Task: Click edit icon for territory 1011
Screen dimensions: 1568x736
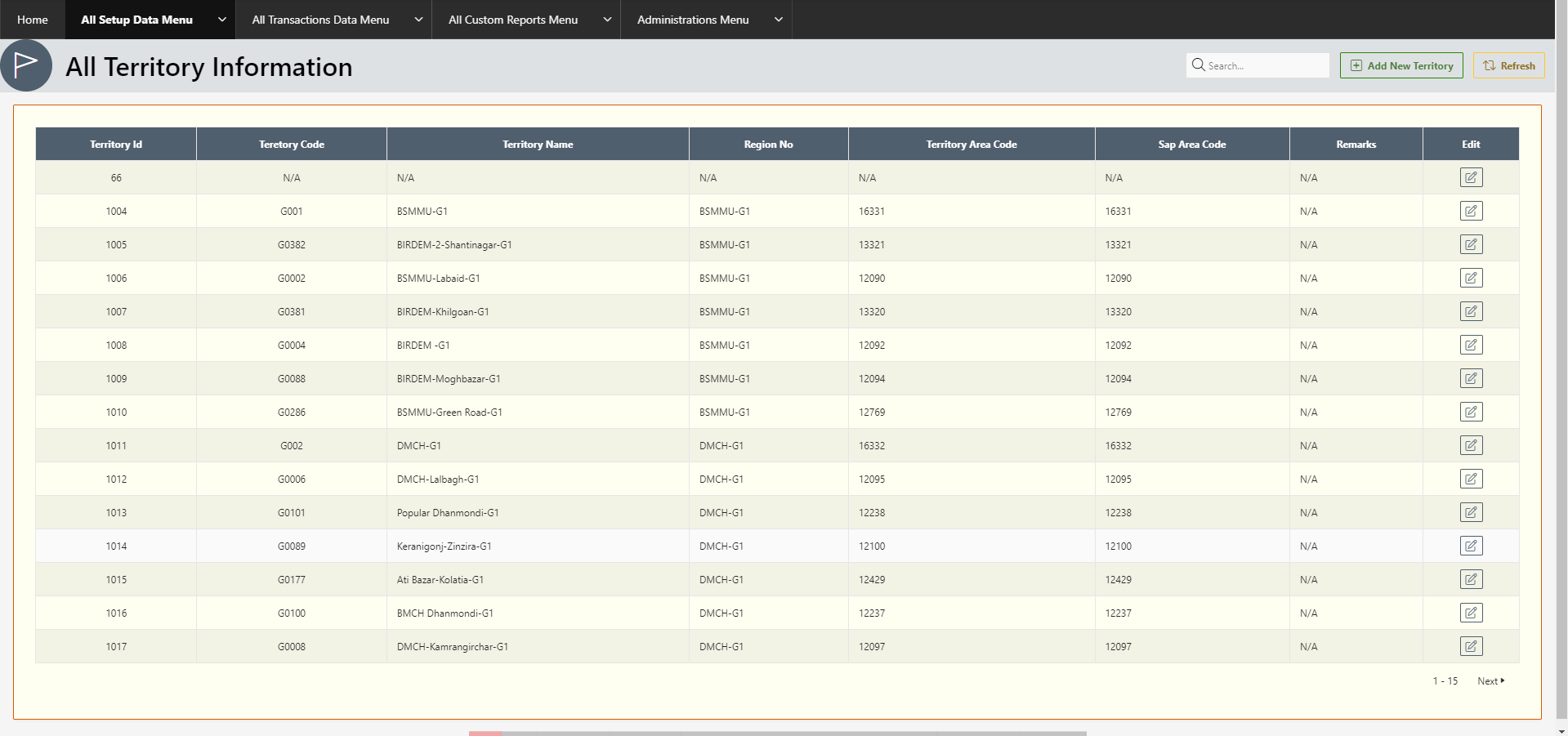Action: 1471,445
